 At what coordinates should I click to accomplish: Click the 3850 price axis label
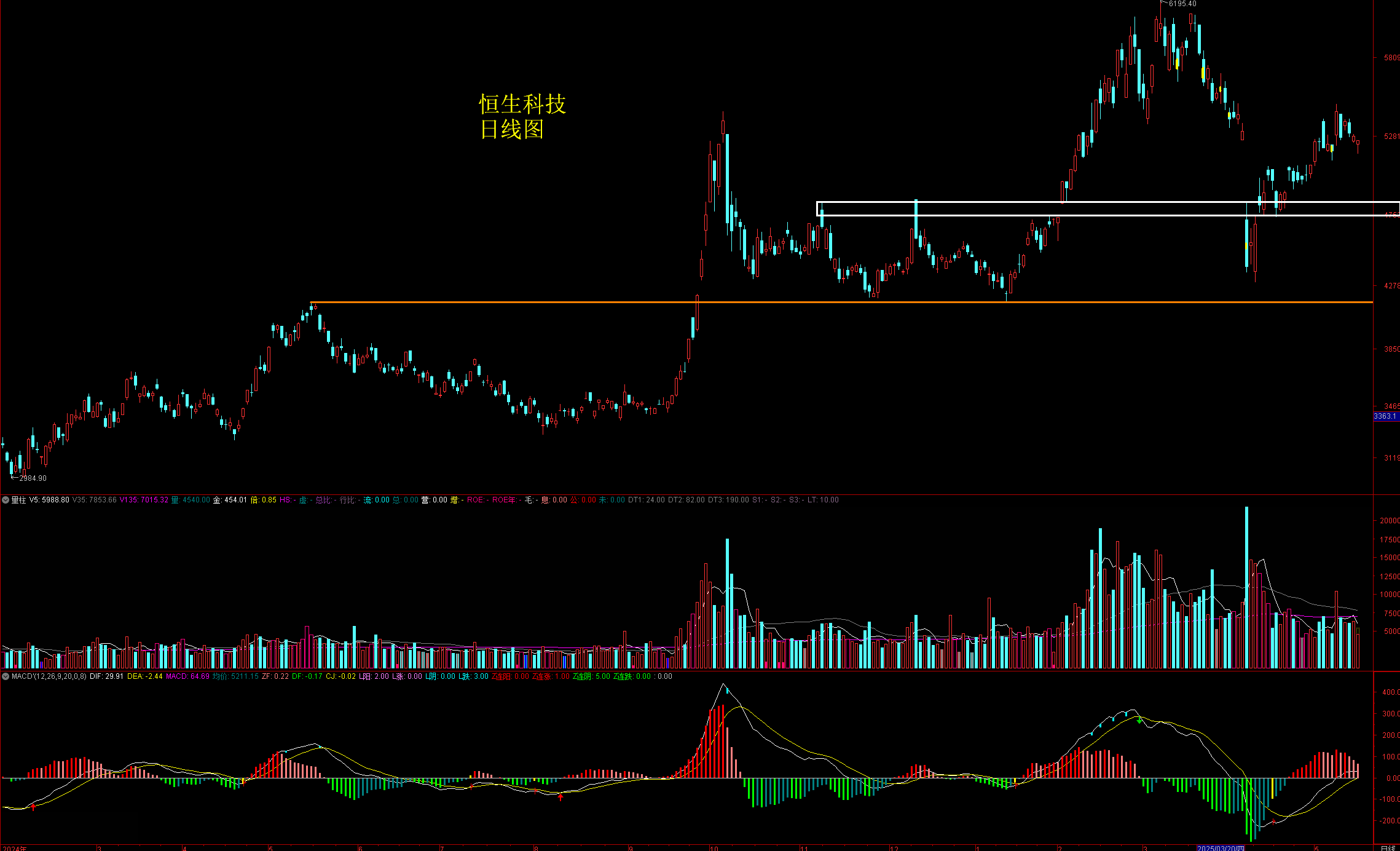pos(1391,349)
